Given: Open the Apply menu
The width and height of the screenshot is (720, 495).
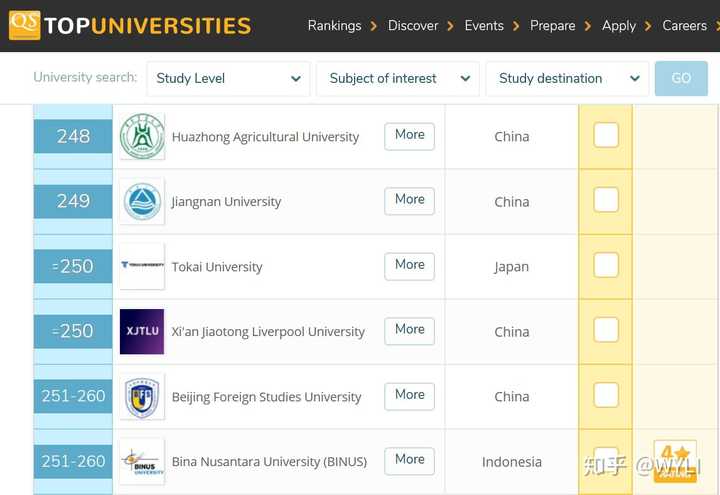Looking at the screenshot, I should pos(619,26).
